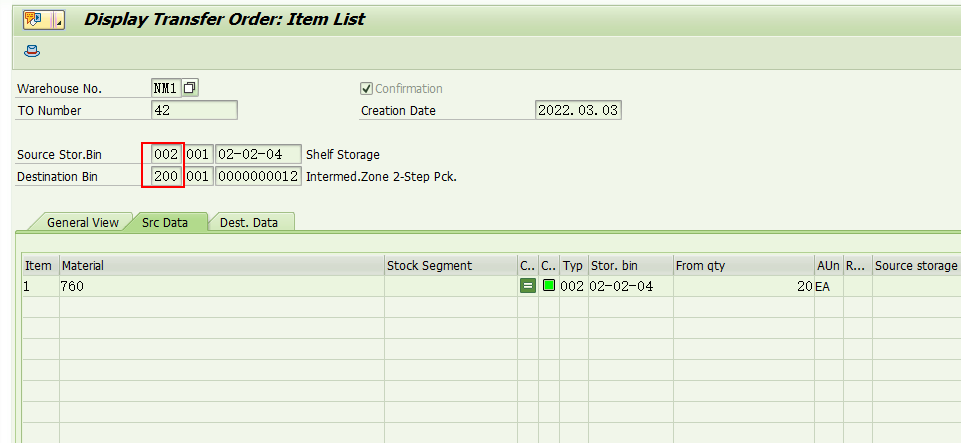
Task: Click the green status square in row 1
Action: 549,286
